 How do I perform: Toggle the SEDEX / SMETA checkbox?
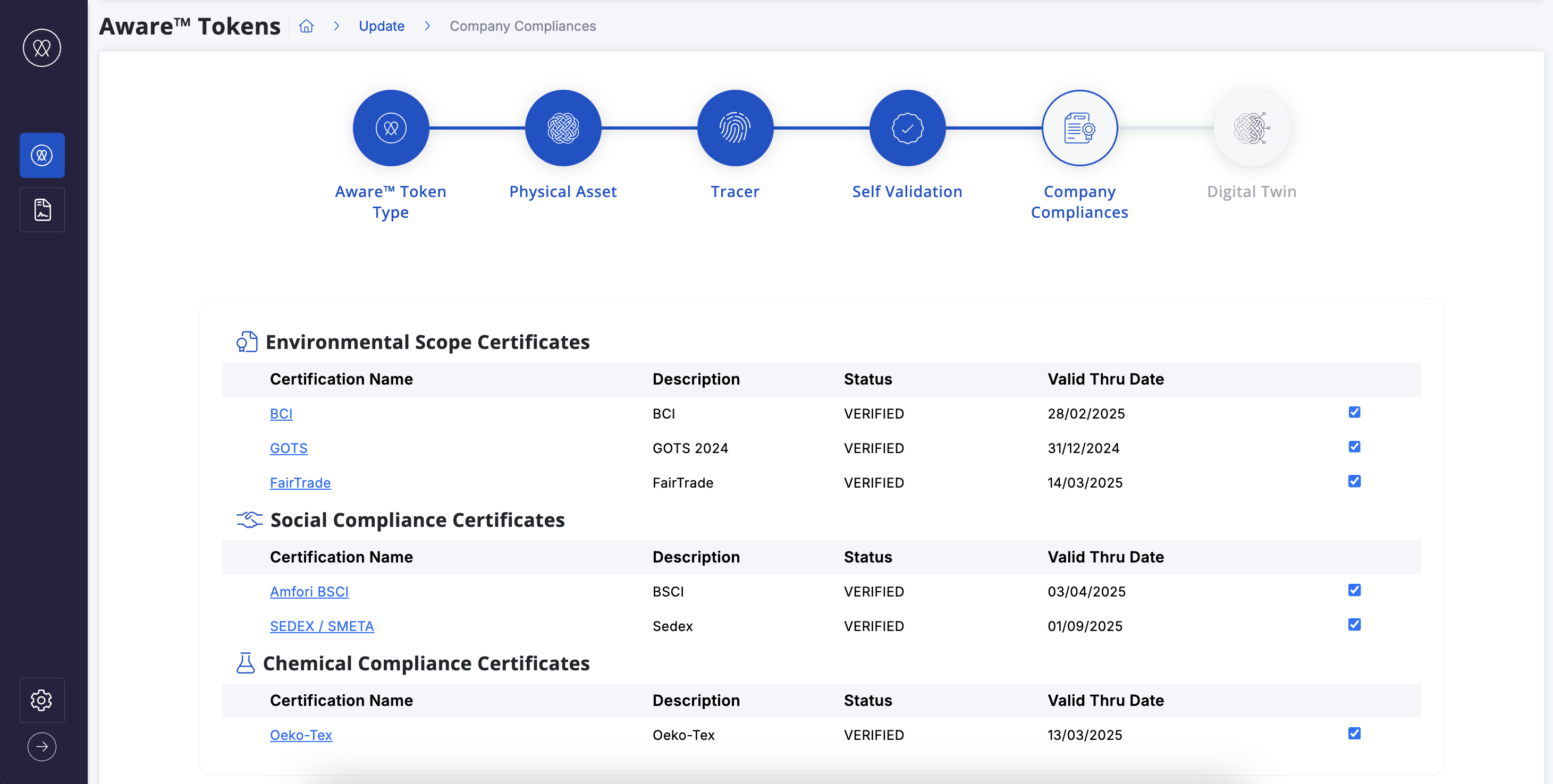coord(1354,624)
